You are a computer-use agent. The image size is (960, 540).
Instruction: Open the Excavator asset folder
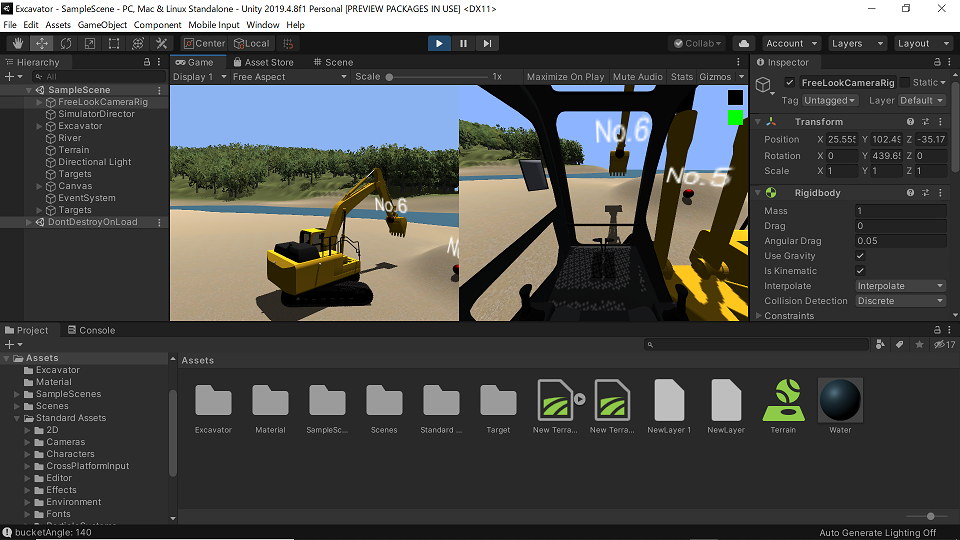[213, 407]
